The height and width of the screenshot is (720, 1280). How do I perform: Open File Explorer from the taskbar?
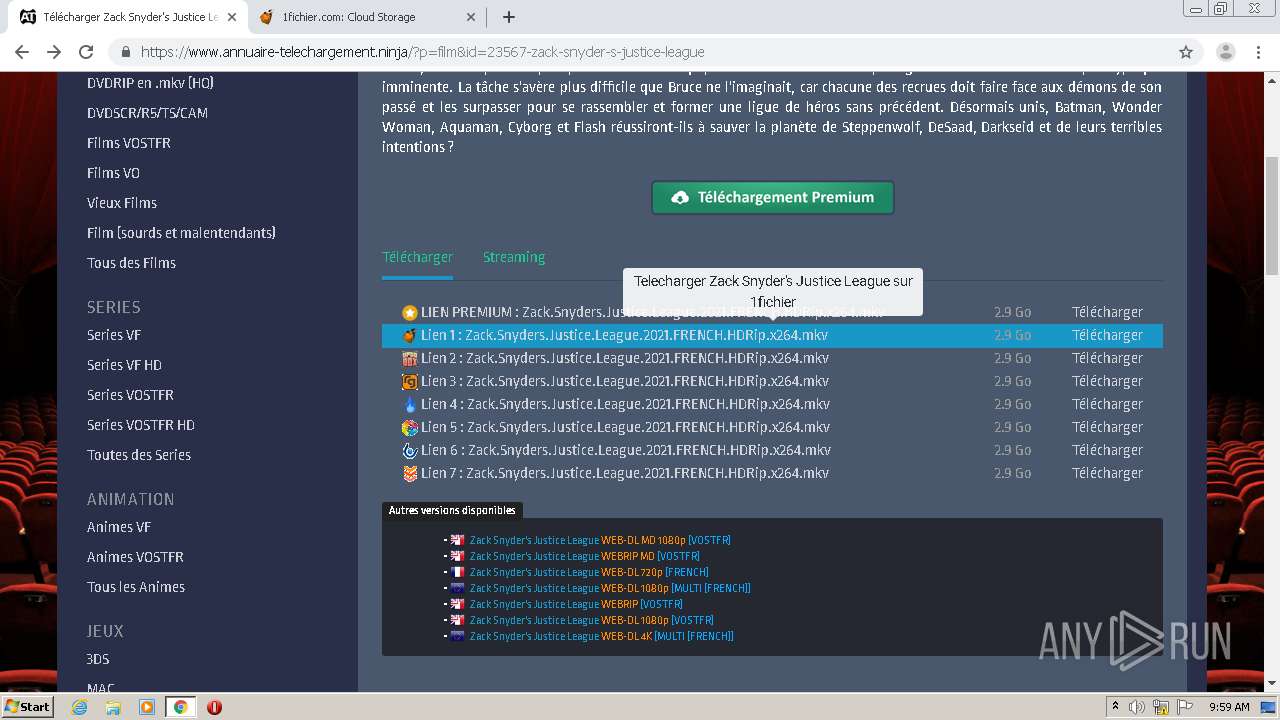click(x=113, y=707)
